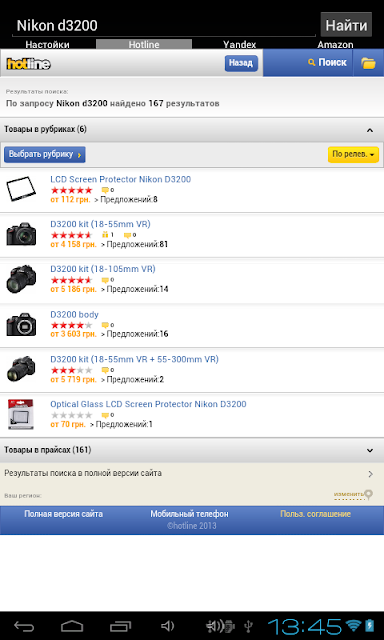Tap Предложений:16 offers text
The height and width of the screenshot is (640, 384).
pyautogui.click(x=137, y=334)
